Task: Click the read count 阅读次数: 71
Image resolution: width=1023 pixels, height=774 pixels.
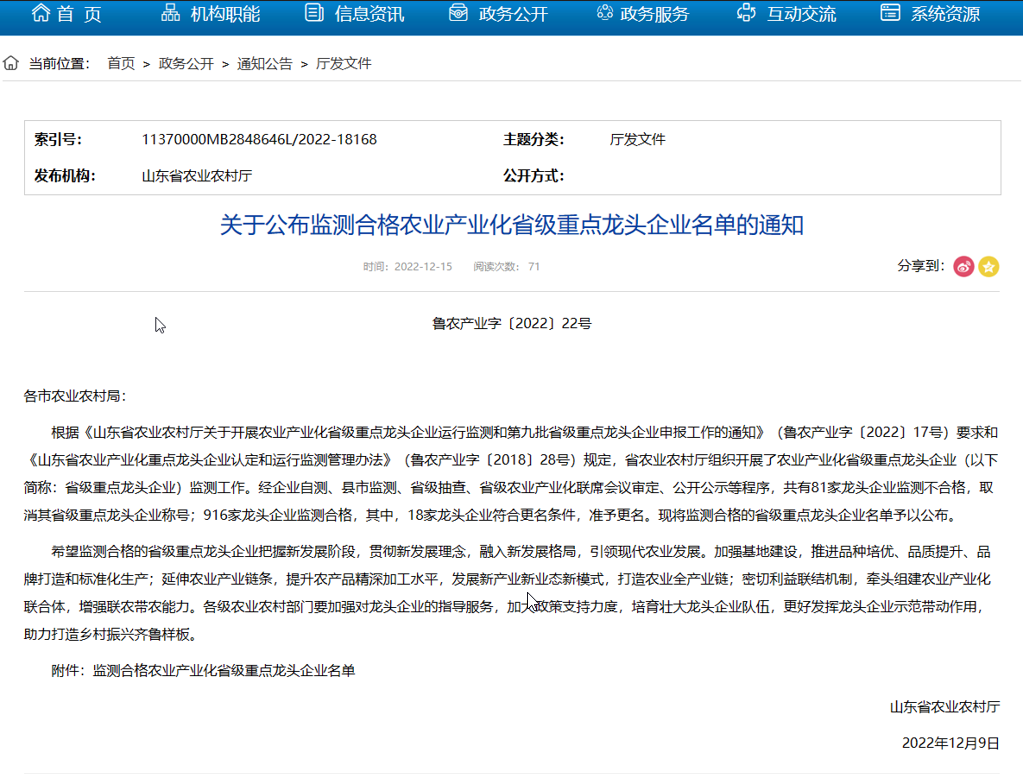Action: tap(506, 266)
